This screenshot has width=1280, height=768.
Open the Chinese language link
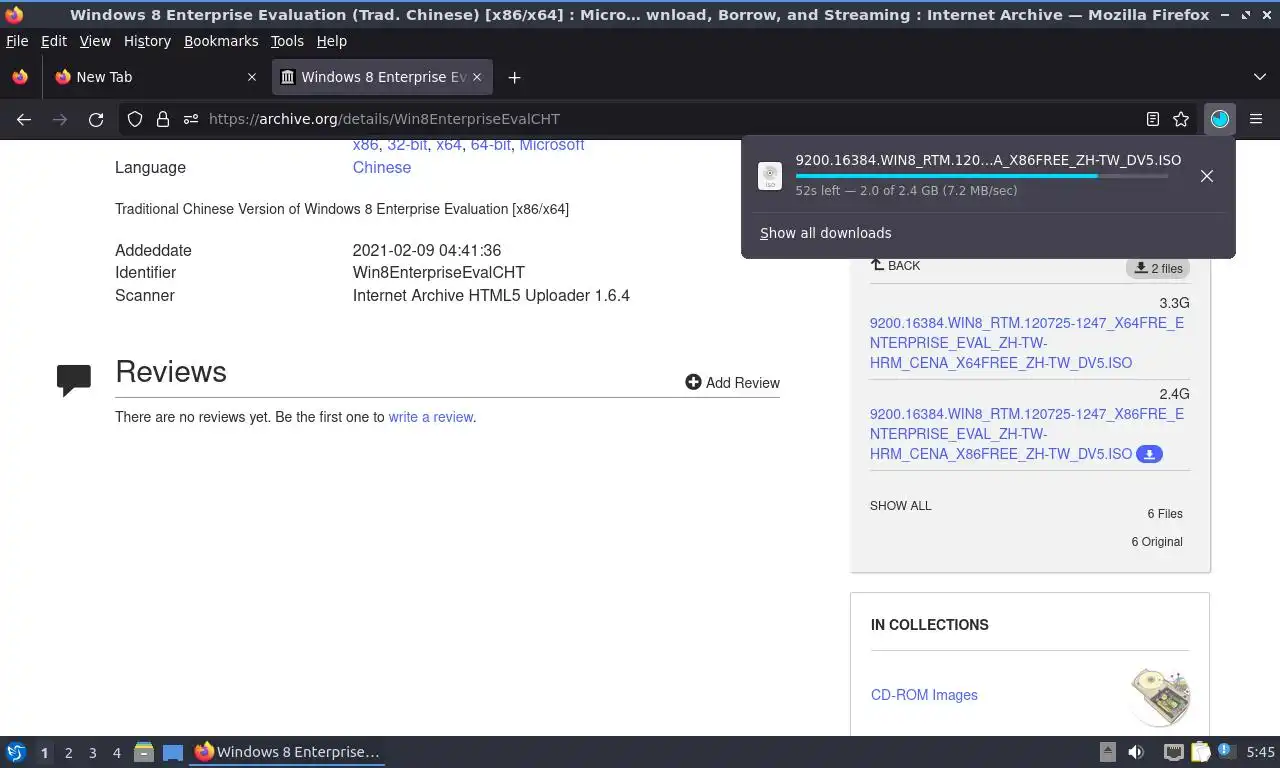[x=381, y=167]
